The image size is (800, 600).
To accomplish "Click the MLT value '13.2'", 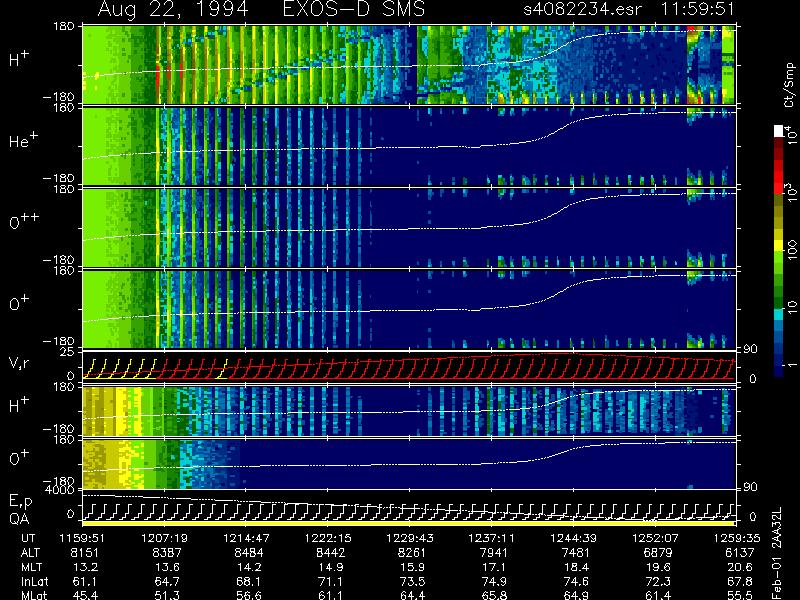I will tap(86, 567).
